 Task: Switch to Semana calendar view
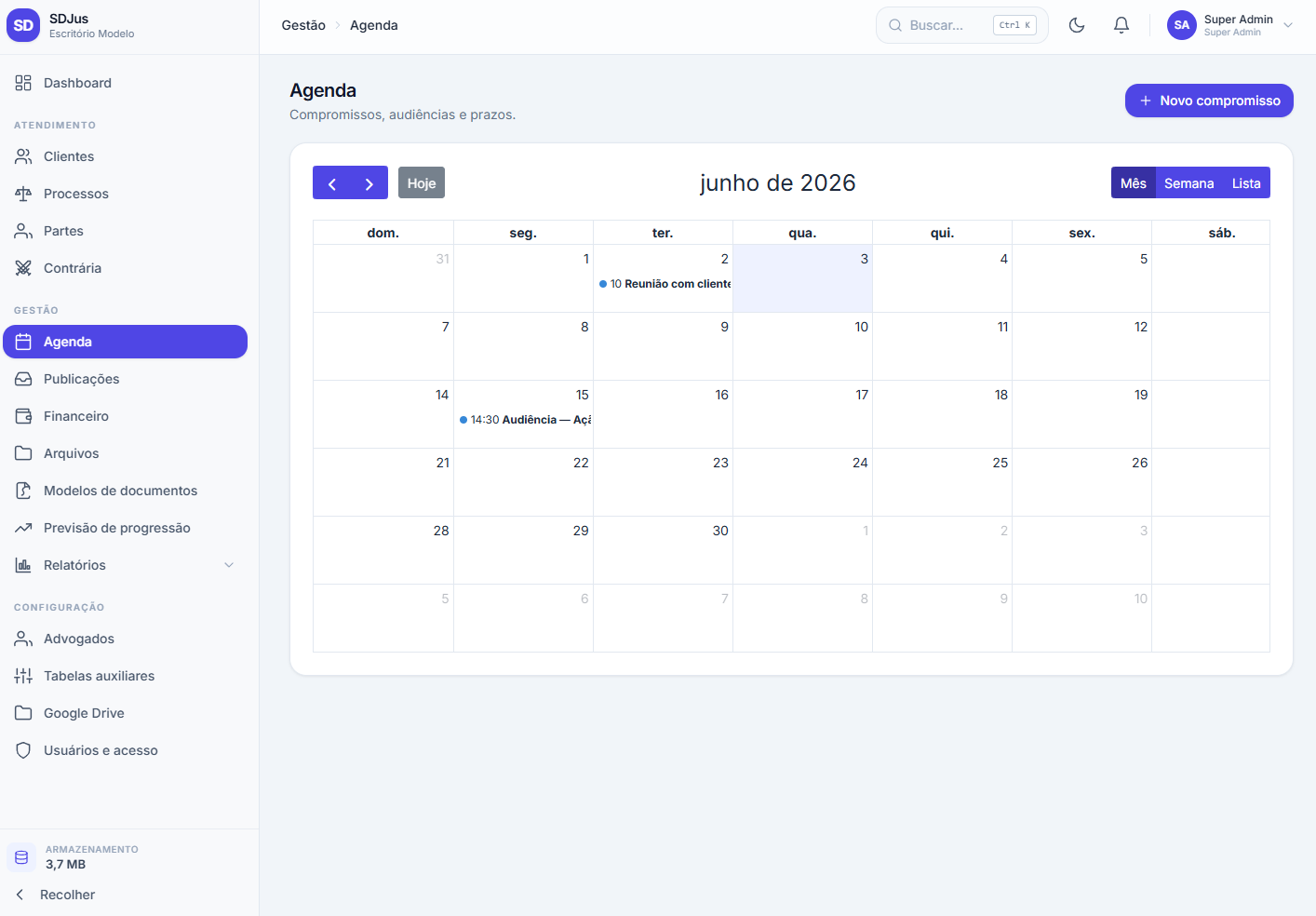coord(1189,183)
